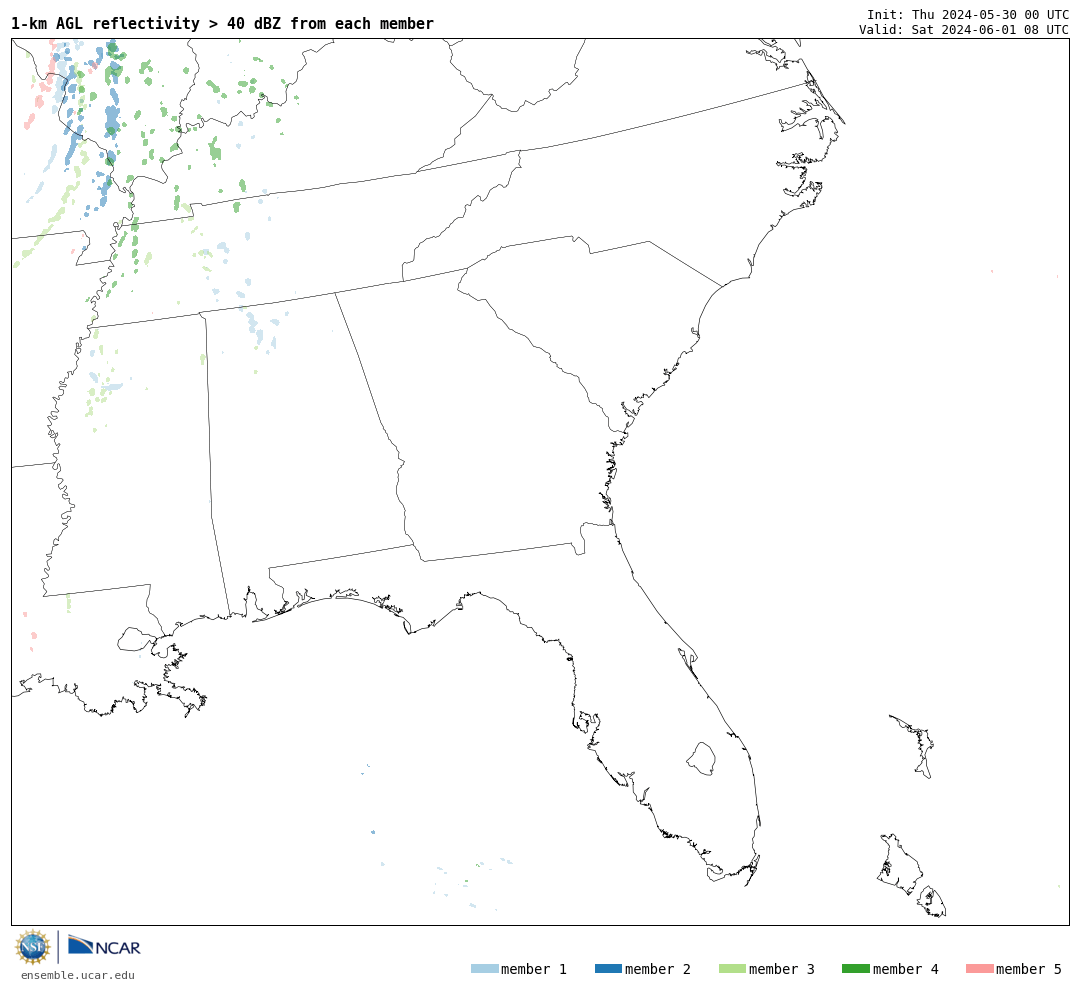Select the 'member 2' legend label

tap(658, 969)
